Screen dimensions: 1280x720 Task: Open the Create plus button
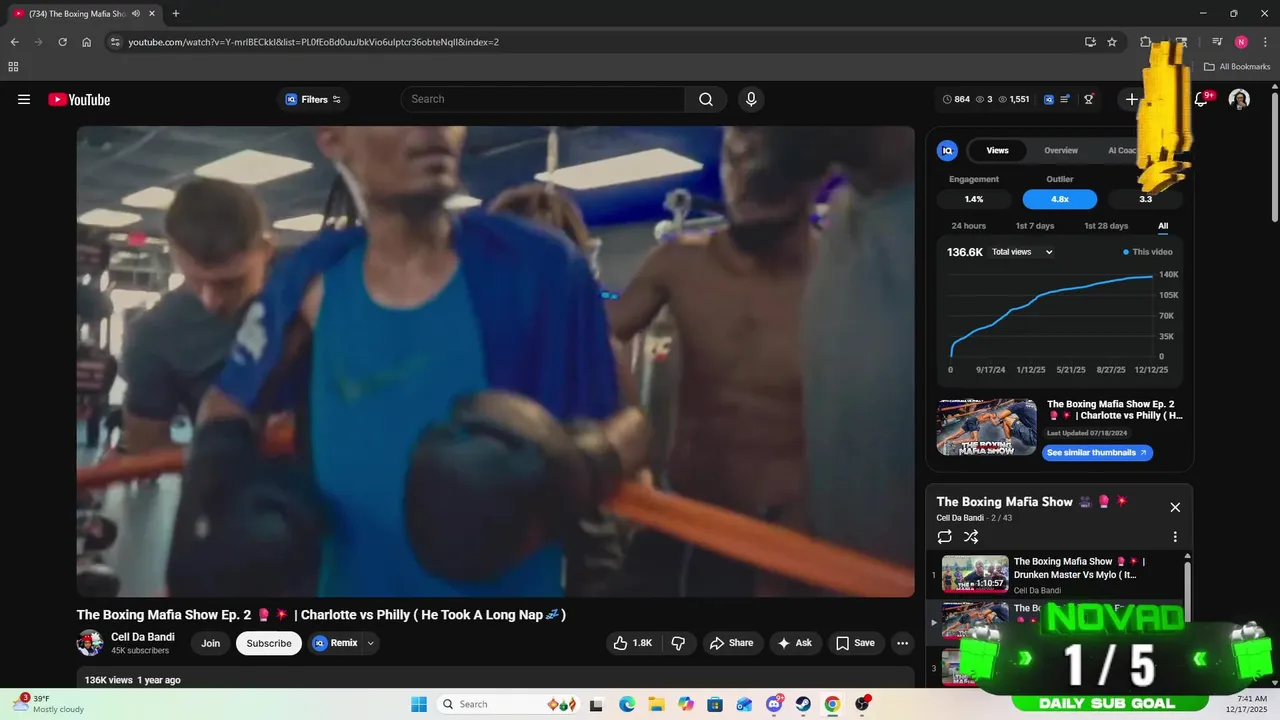(x=1131, y=99)
